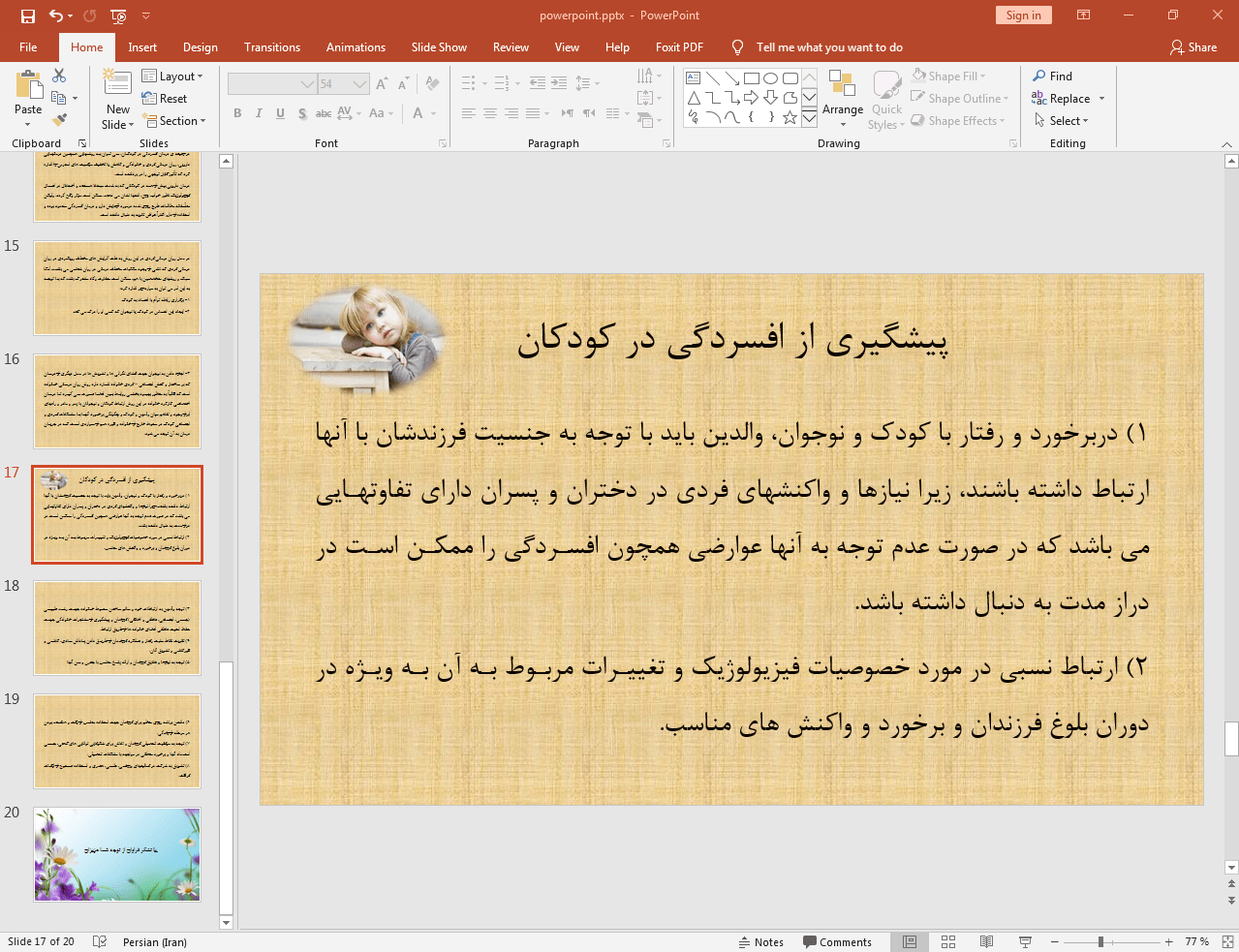Viewport: 1239px width, 952px height.
Task: Click the spell check icon in status bar
Action: click(99, 941)
